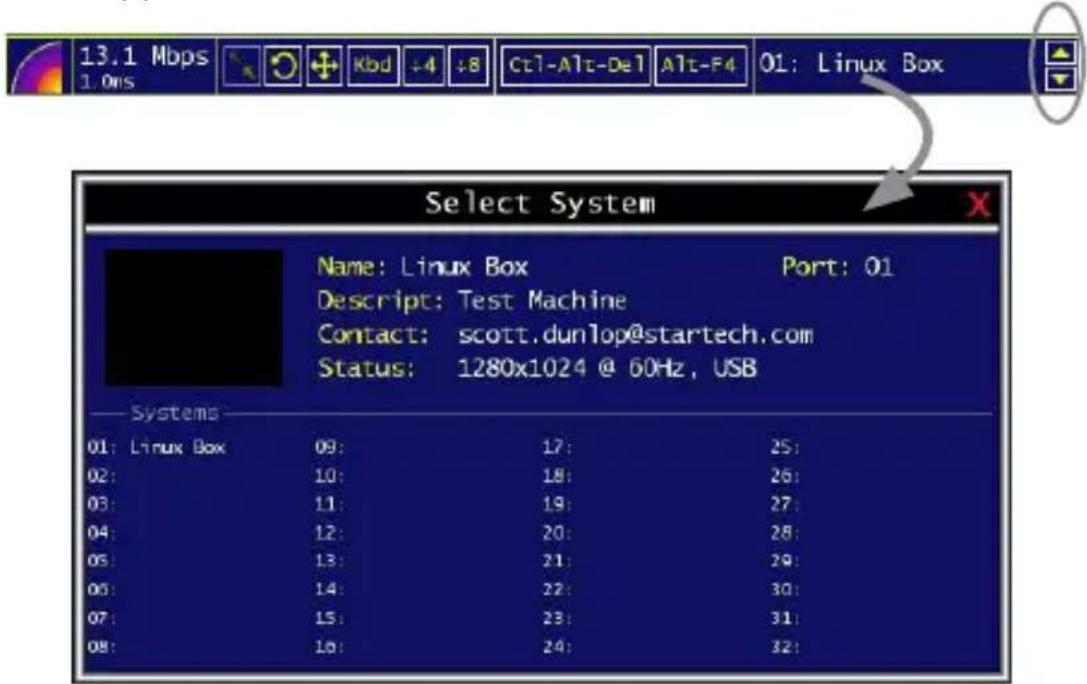Select system slot 27
The image size is (1087, 684).
click(785, 504)
